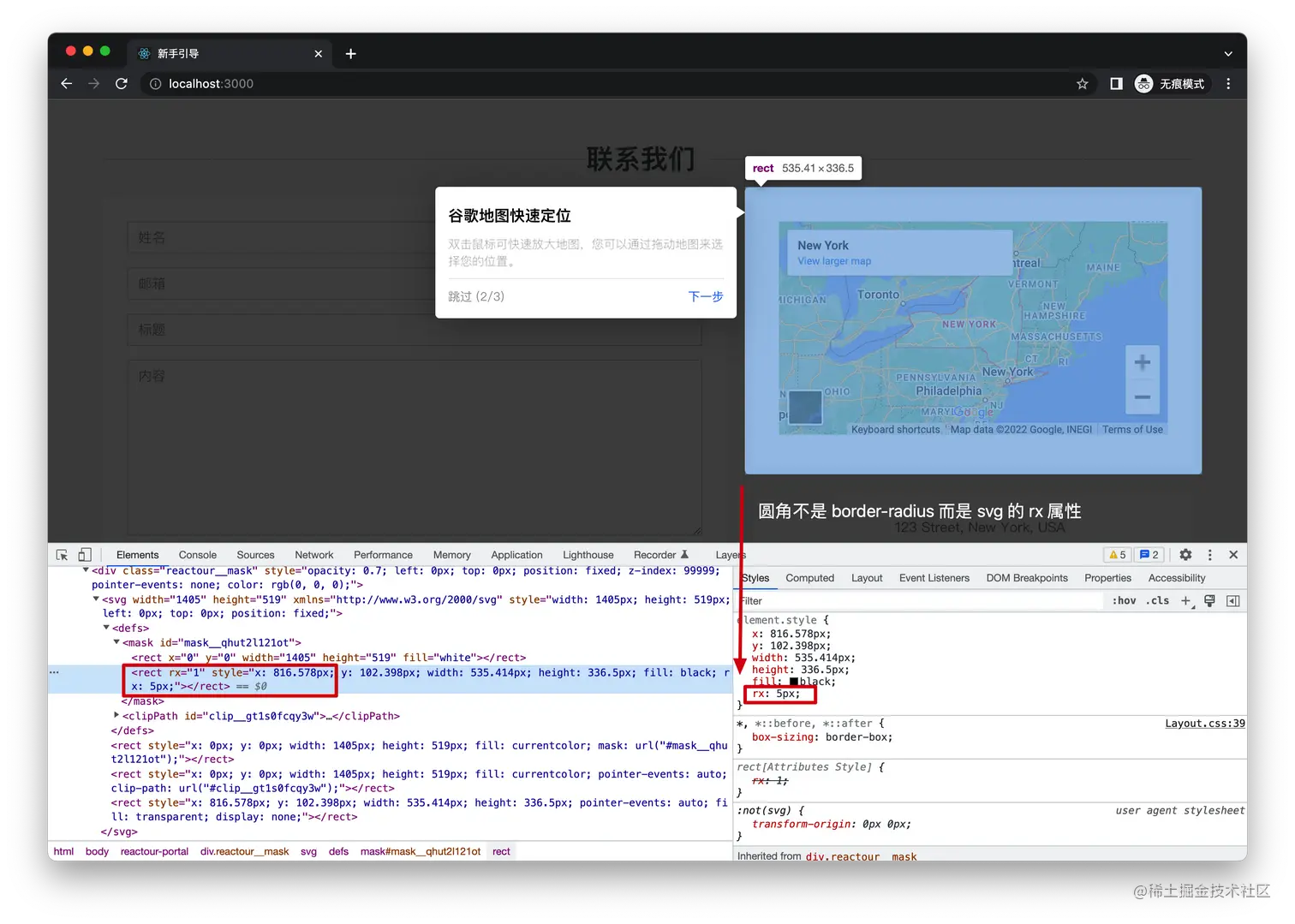Open the Lighthouse panel
Viewport: 1295px width, 924px height.
[588, 555]
